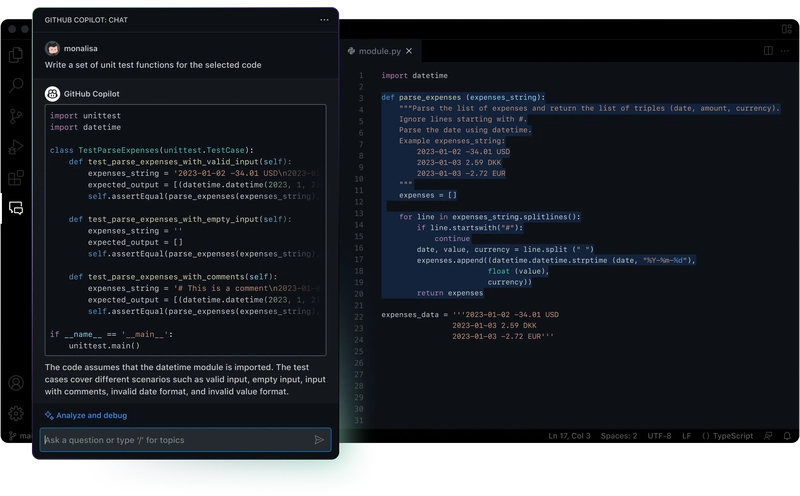The image size is (800, 496).
Task: Click the monalisa username
Action: [x=81, y=48]
